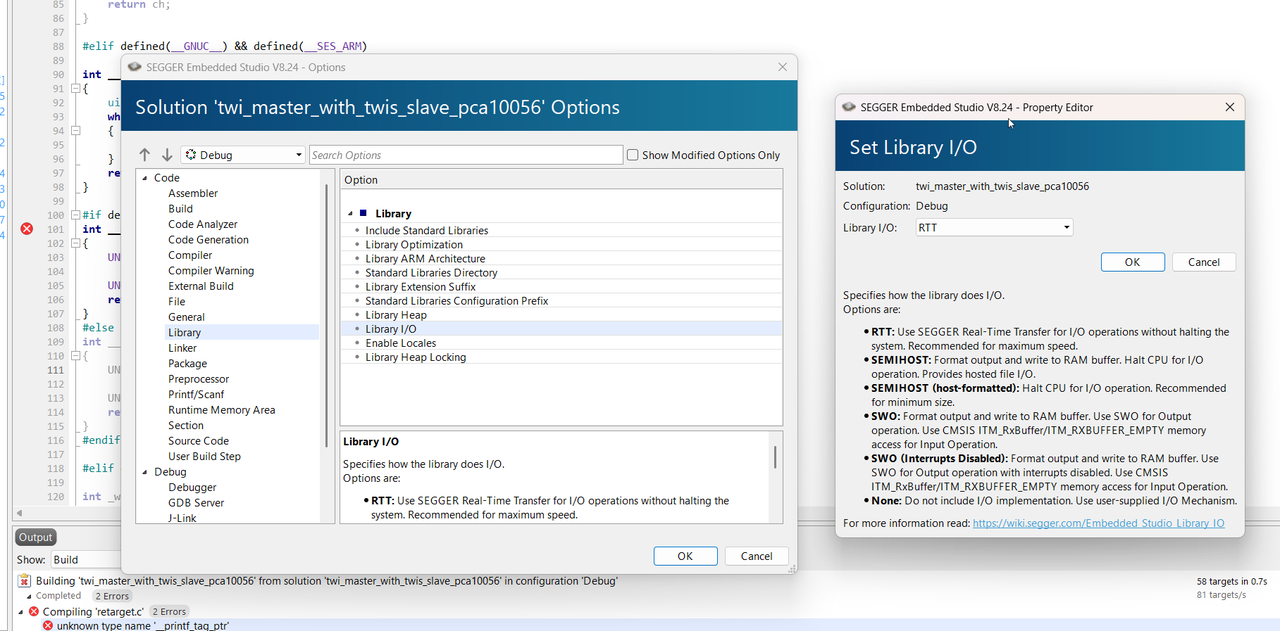
Task: Click the error marker on line 101
Action: click(x=27, y=229)
